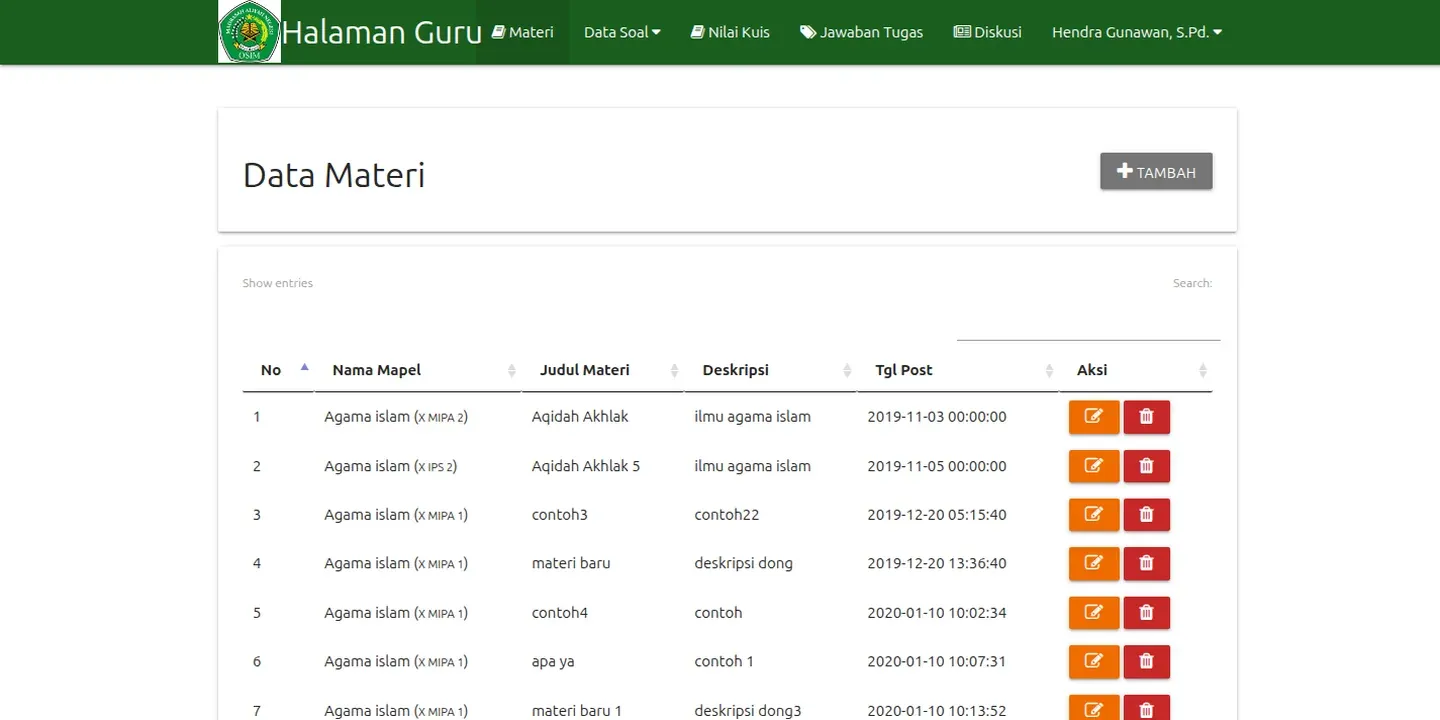Open the Materi menu in navbar
The image size is (1440, 720).
pos(523,32)
